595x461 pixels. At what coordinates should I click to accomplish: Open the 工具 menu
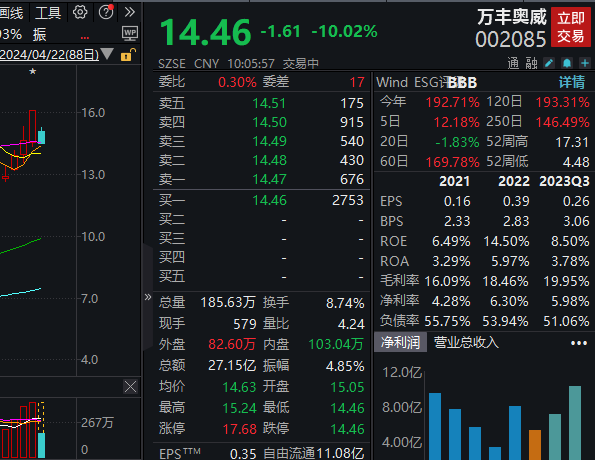click(x=48, y=13)
